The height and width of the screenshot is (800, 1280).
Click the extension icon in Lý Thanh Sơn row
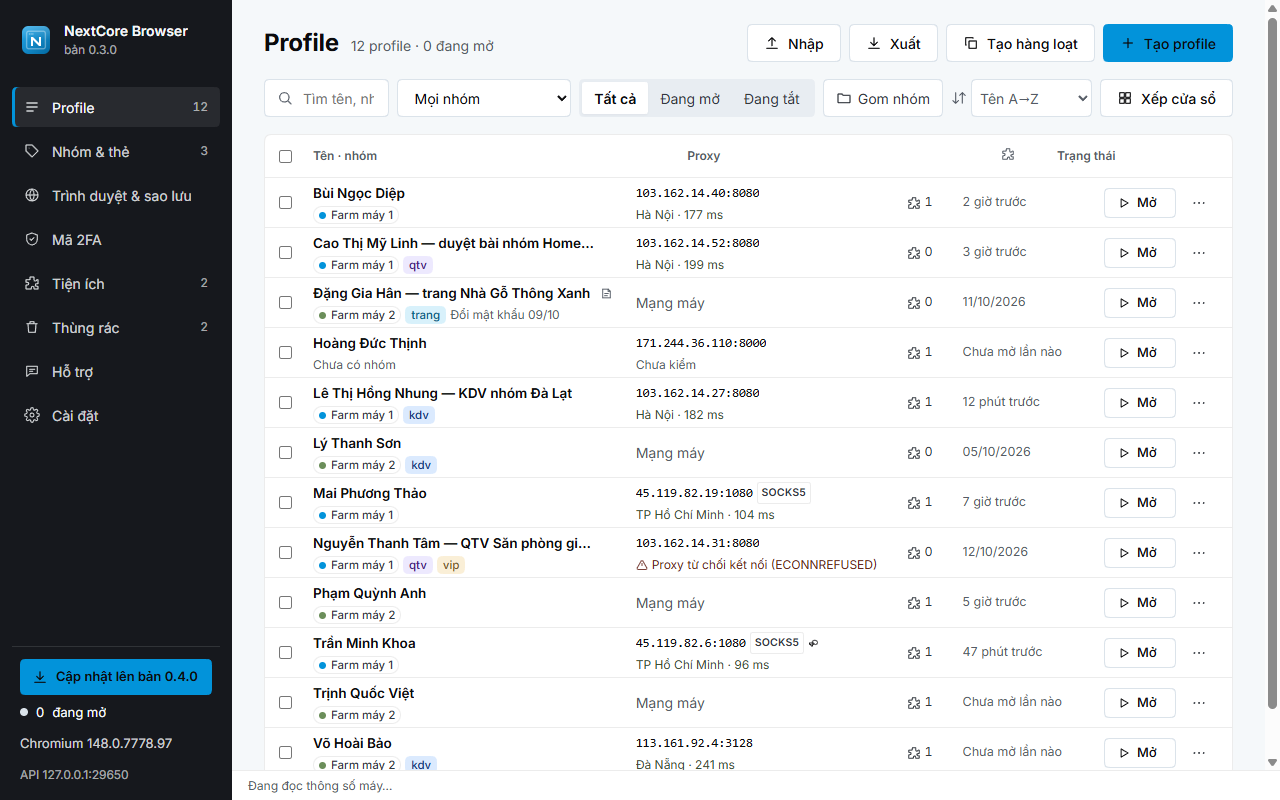coord(913,452)
